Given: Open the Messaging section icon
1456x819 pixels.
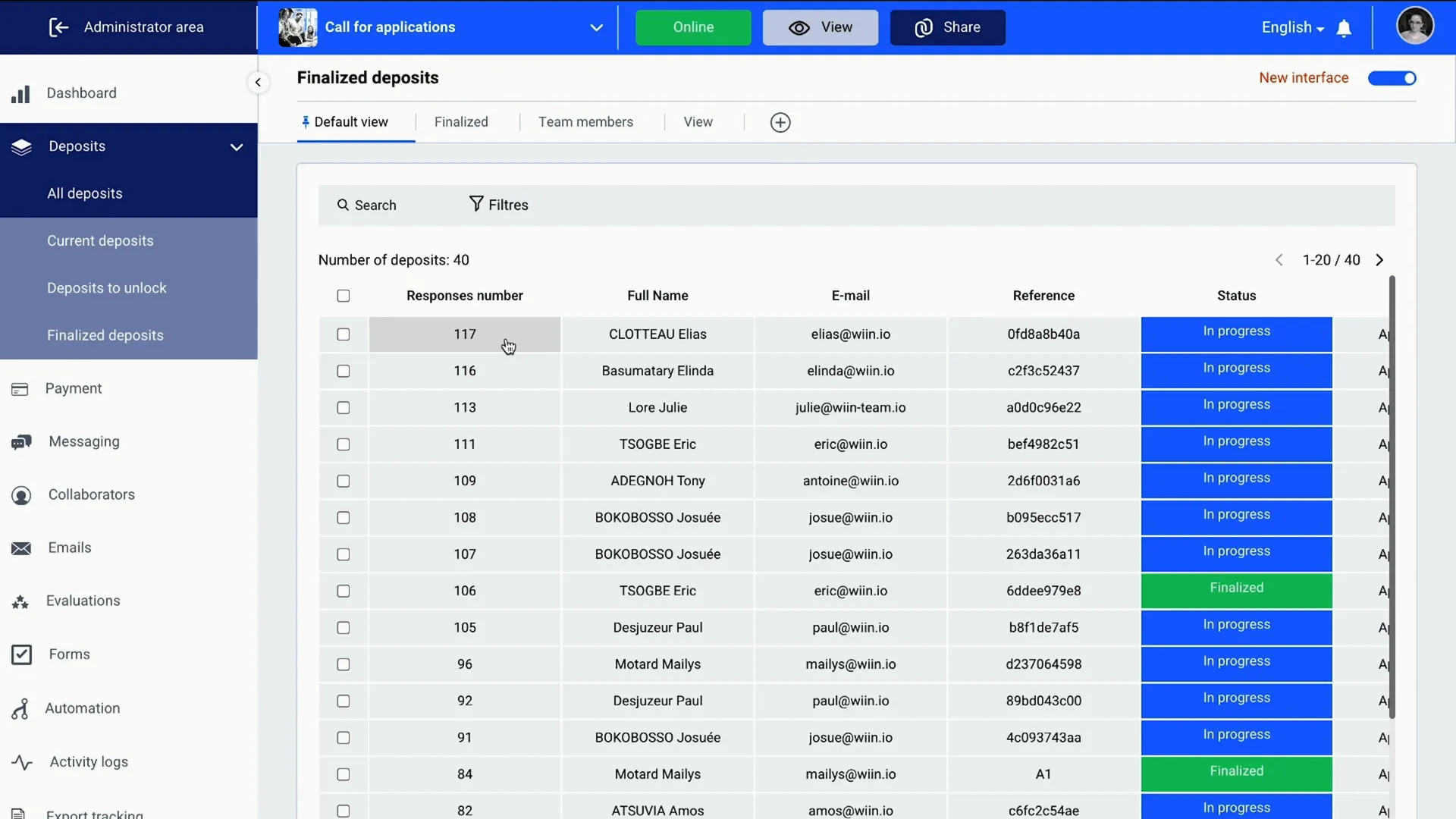Looking at the screenshot, I should 21,441.
